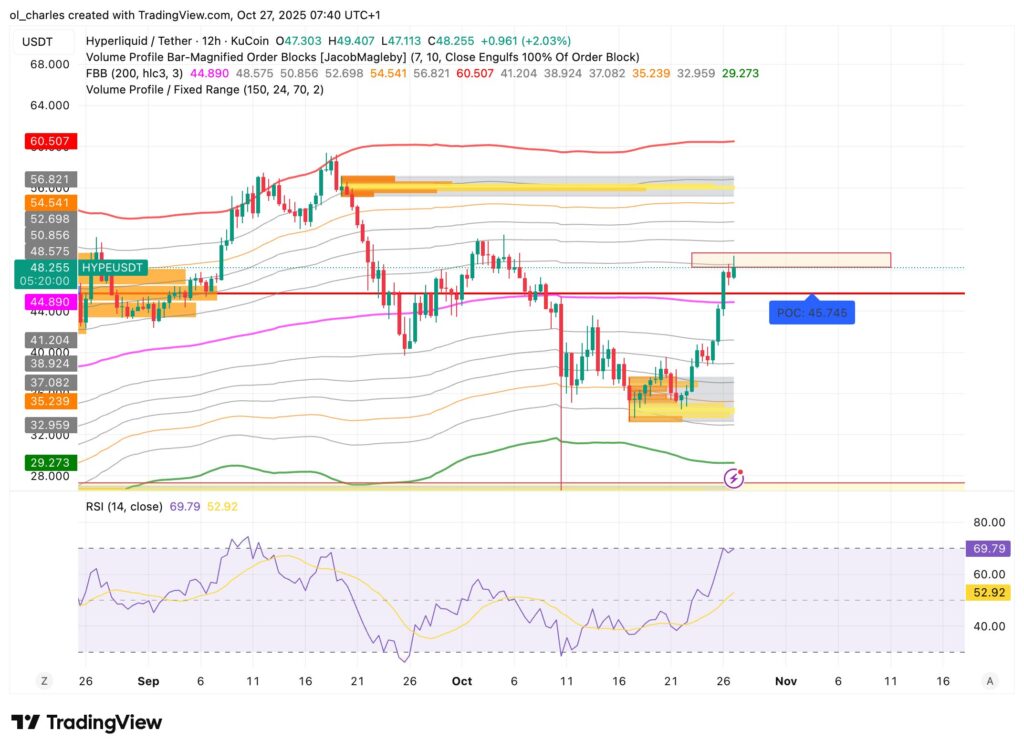Click the purple lightning bolt event icon
1024x751 pixels.
735,479
